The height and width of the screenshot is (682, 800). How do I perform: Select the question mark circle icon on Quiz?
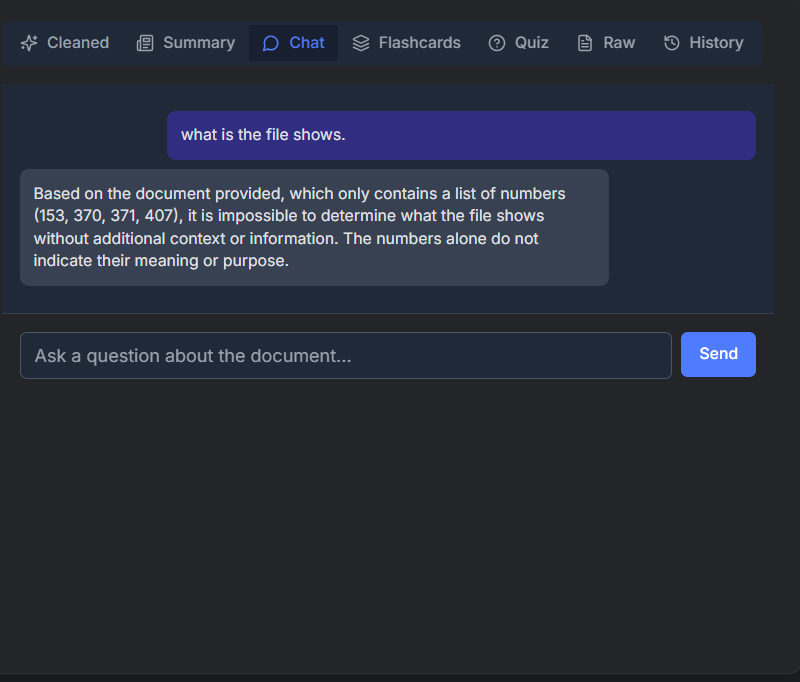coord(496,43)
